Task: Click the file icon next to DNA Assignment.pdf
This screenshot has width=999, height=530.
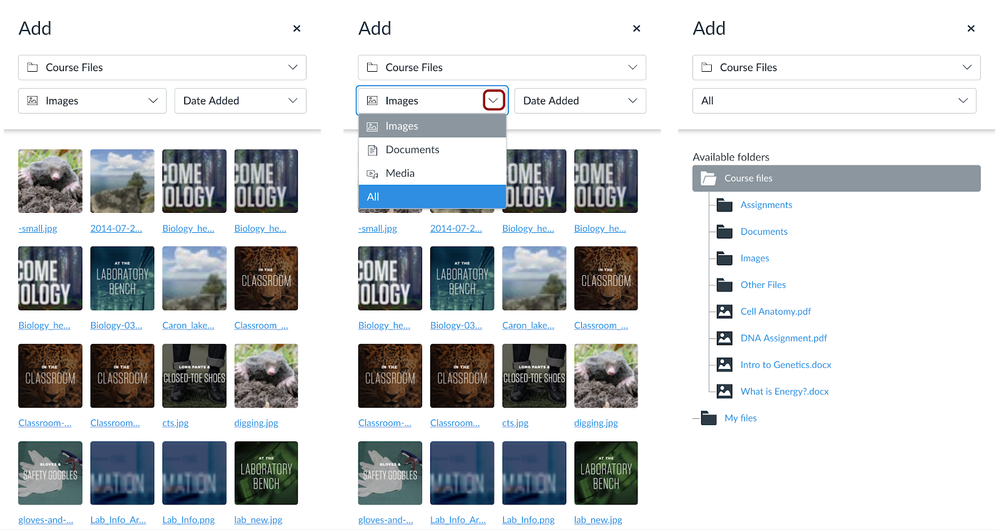Action: tap(724, 338)
